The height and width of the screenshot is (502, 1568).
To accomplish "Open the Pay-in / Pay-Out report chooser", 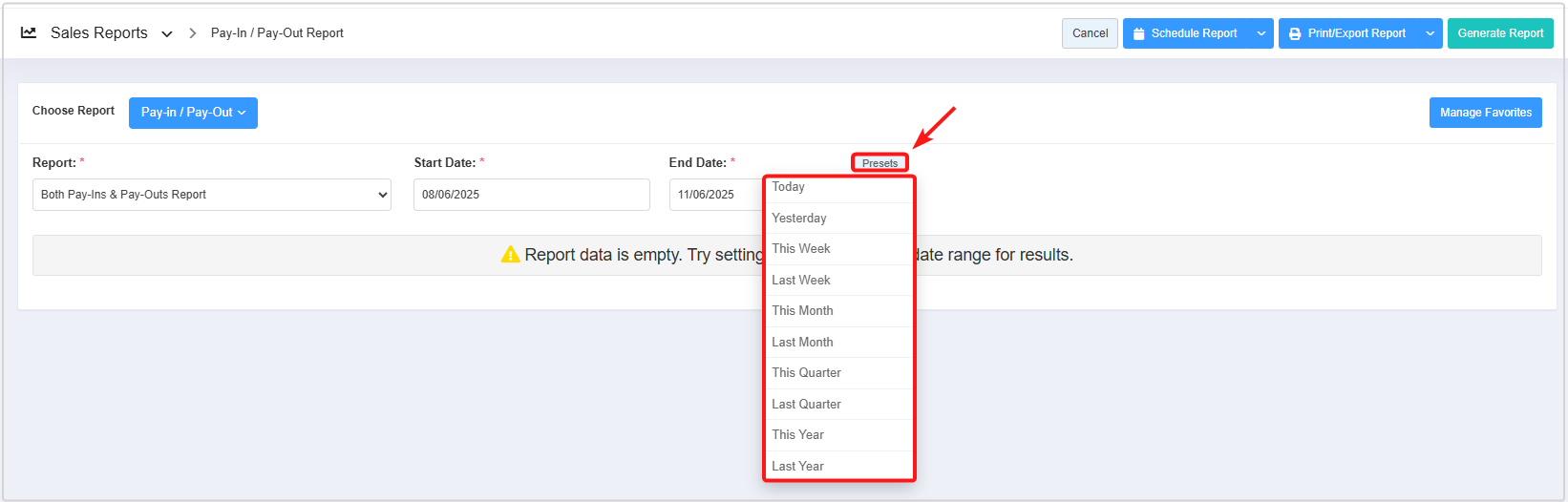I will [x=193, y=113].
